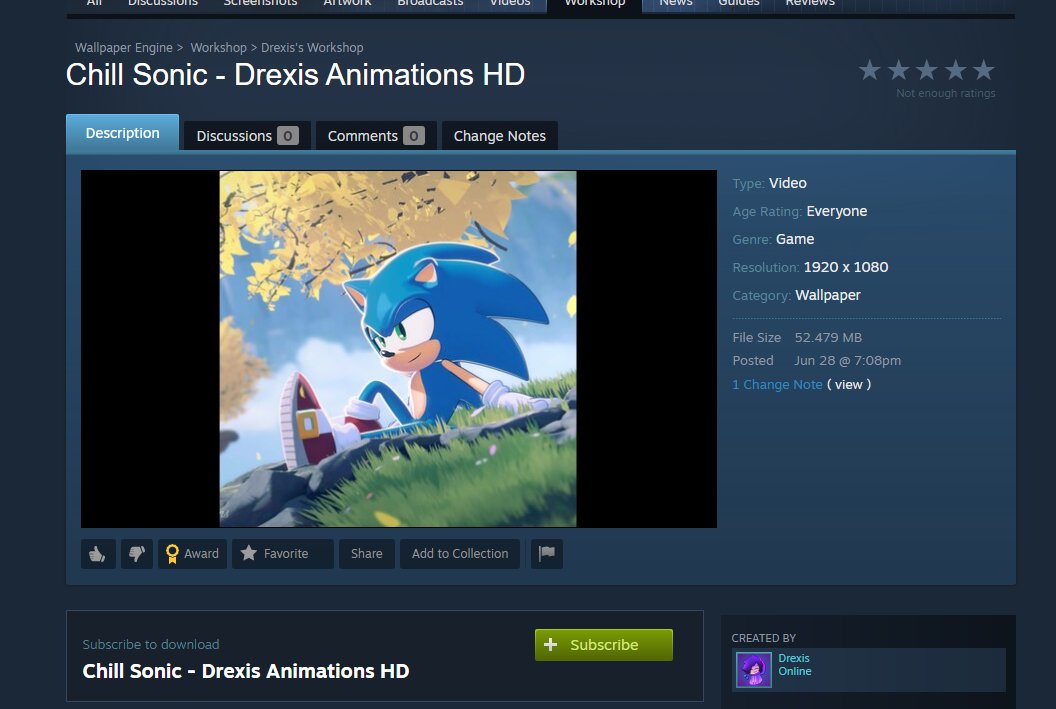Viewport: 1056px width, 709px height.
Task: Click the five-star rating graphic
Action: (x=927, y=70)
